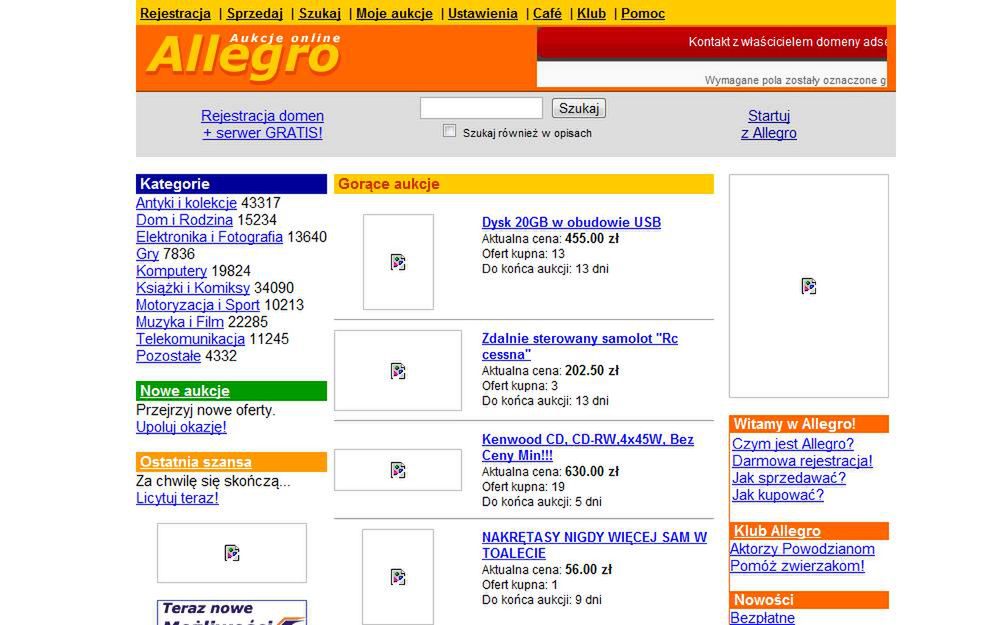
Task: Open Książki i Komiksy category
Action: [193, 288]
